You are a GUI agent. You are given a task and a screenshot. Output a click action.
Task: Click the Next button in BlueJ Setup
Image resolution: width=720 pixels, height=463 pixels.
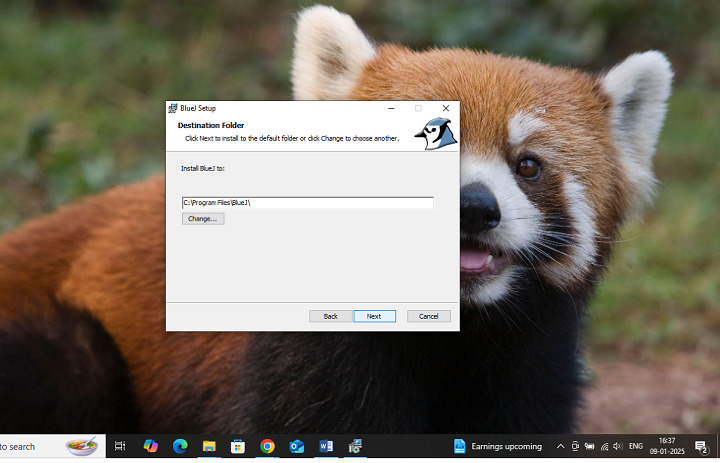(x=375, y=316)
